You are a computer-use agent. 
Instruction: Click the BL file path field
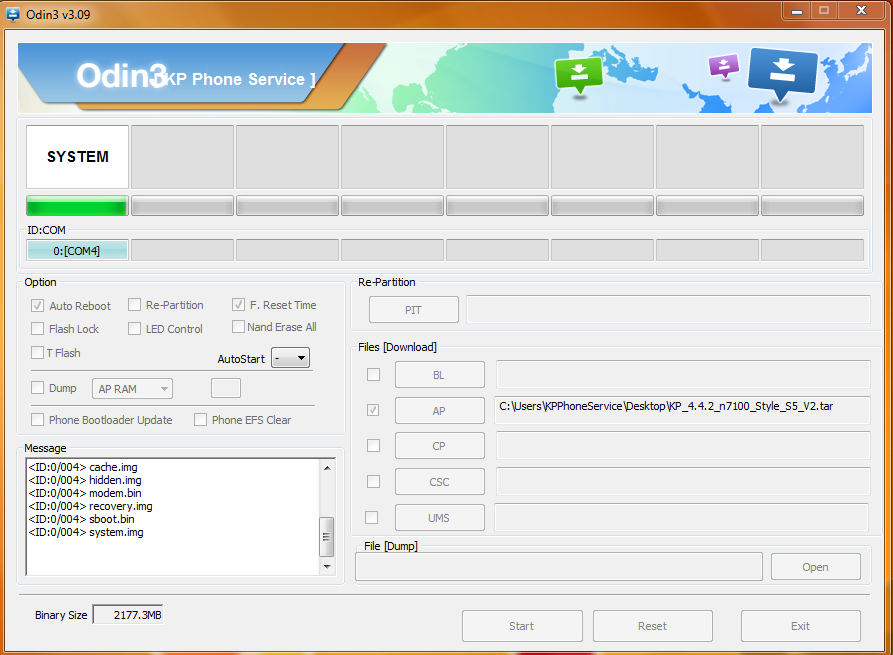point(683,374)
